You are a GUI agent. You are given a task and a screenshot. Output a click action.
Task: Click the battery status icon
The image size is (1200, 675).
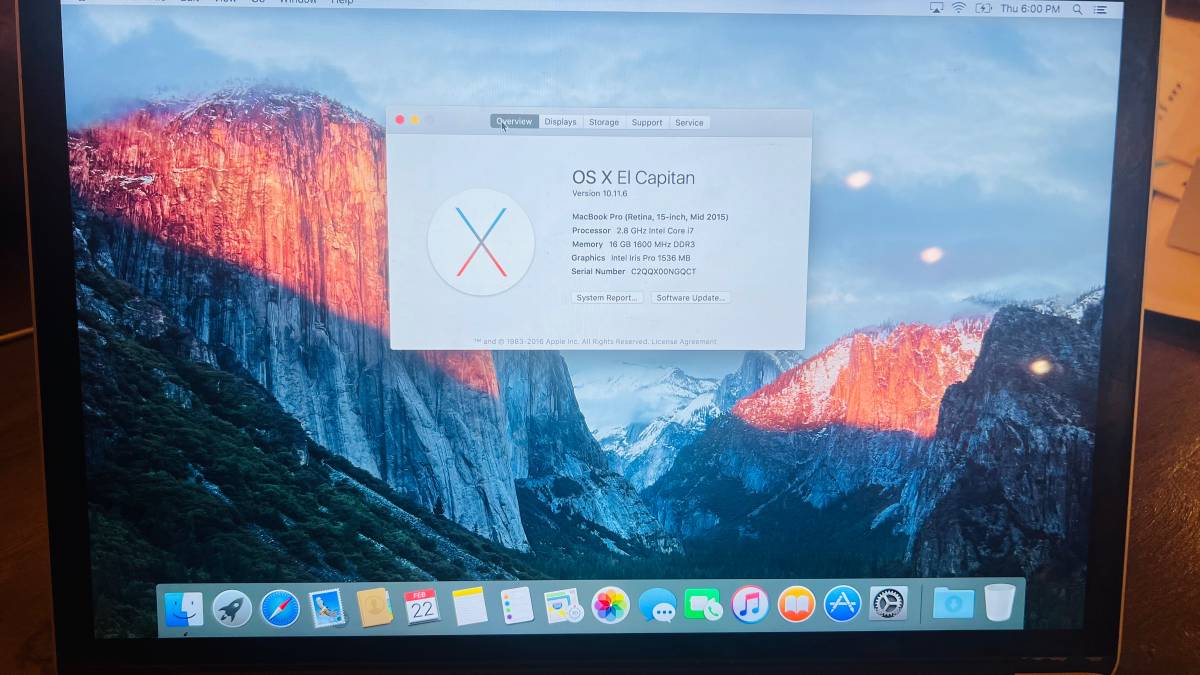[x=983, y=8]
